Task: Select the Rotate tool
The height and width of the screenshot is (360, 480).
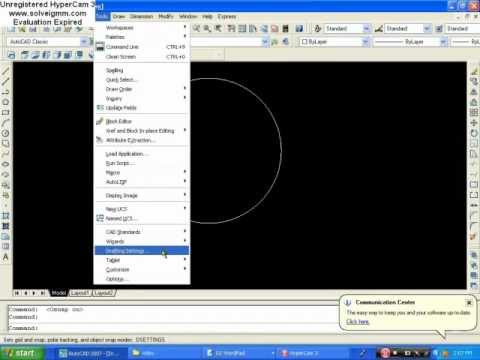Action: [474, 133]
